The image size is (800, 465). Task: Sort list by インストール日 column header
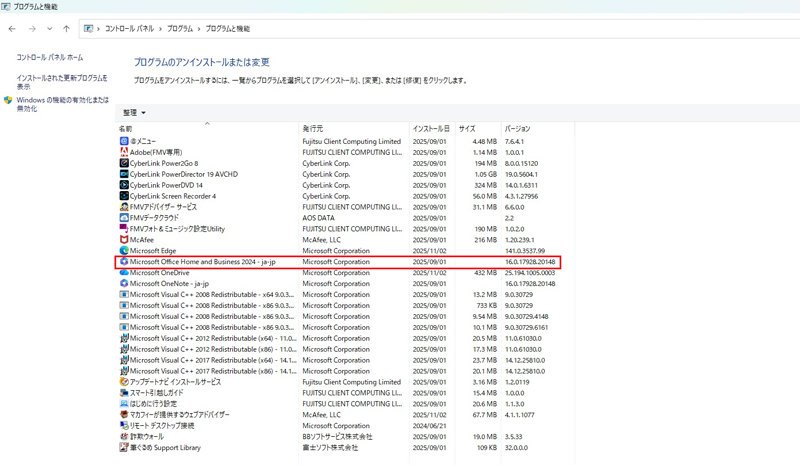[431, 129]
